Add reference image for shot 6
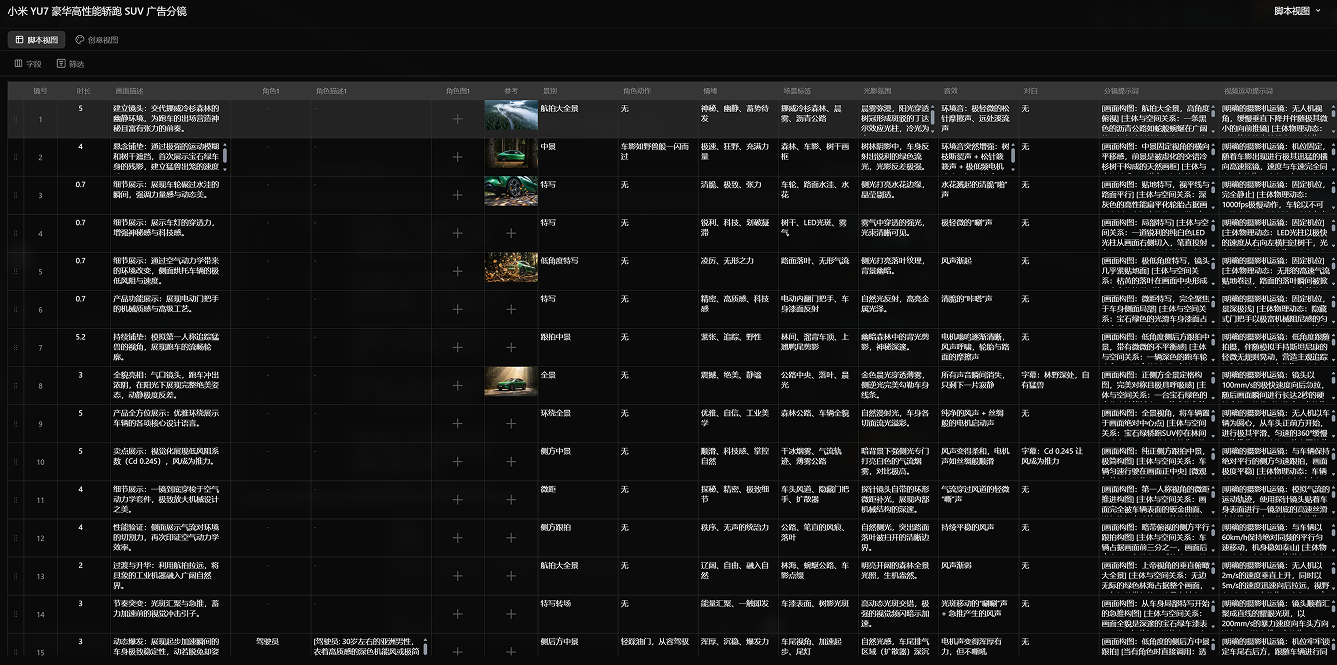The height and width of the screenshot is (665, 1337). pyautogui.click(x=511, y=309)
